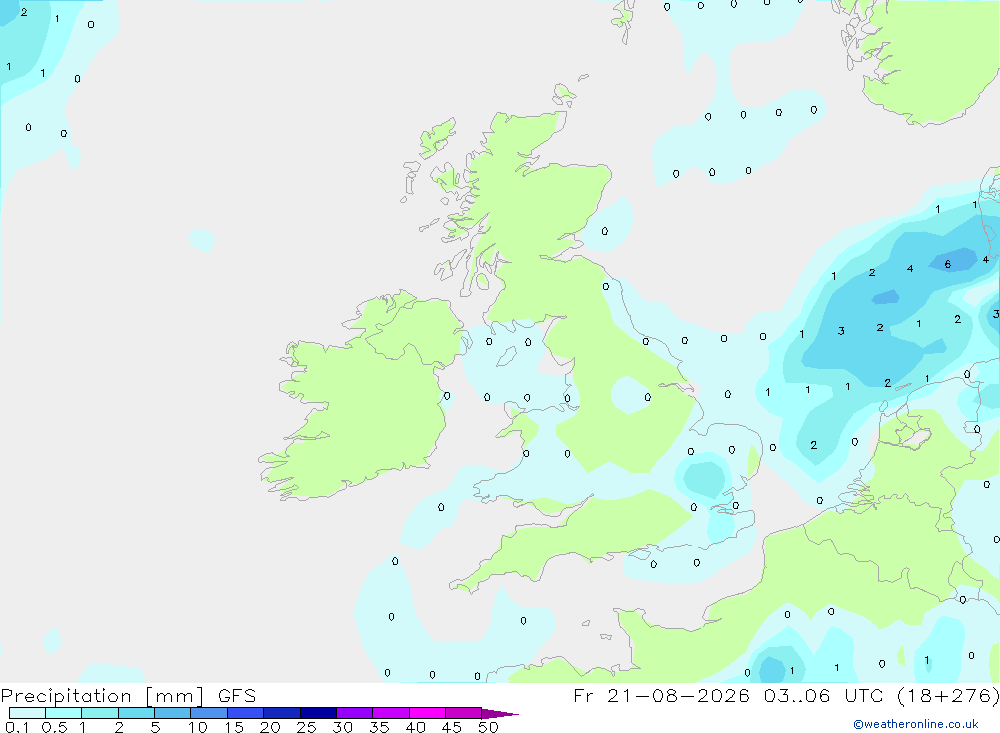The height and width of the screenshot is (733, 1000).
Task: Click the 40–45 mm magenta legend swatch
Action: (427, 713)
